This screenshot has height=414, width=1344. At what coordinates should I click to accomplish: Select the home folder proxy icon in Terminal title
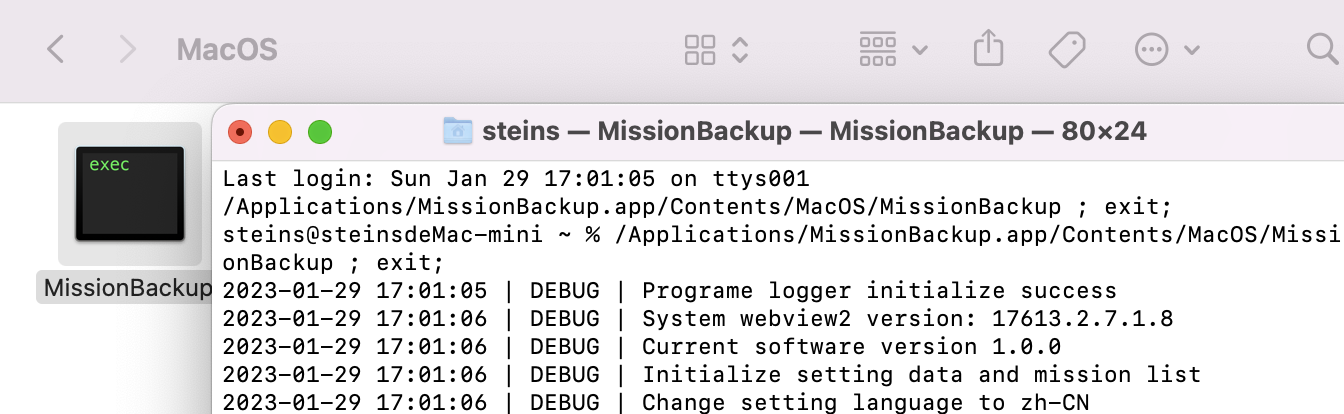click(458, 130)
